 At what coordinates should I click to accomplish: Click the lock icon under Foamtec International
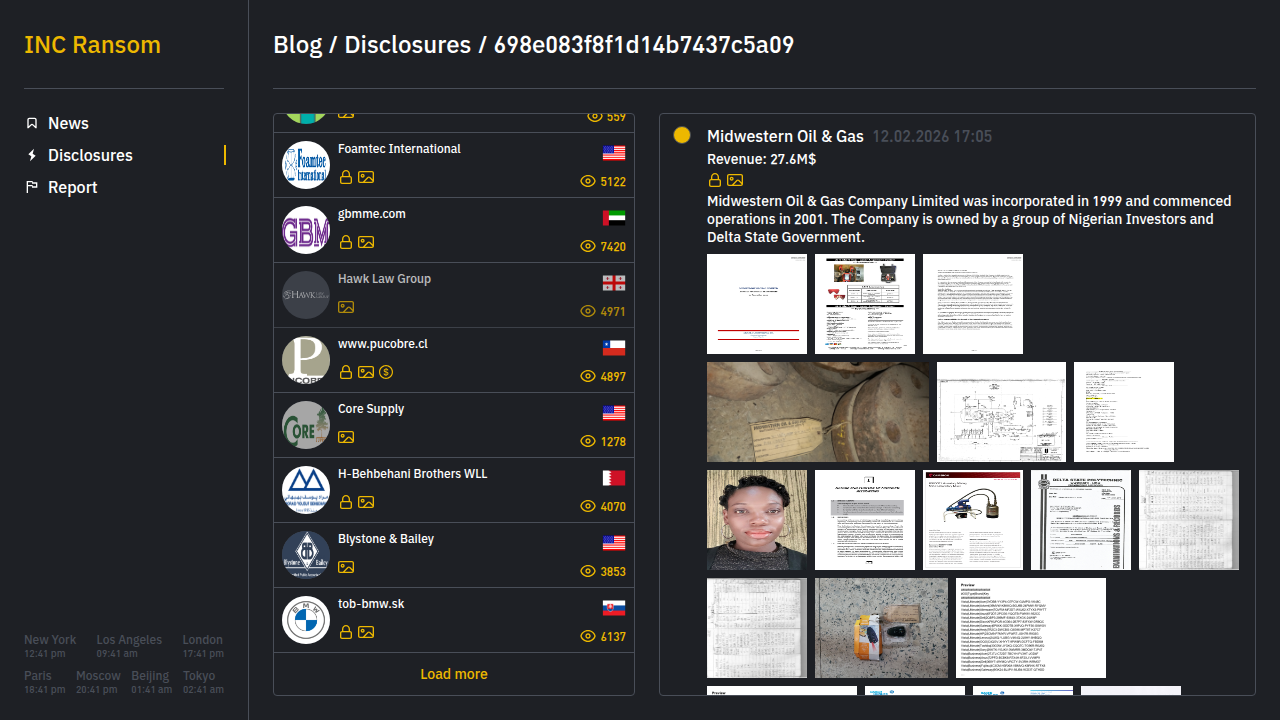click(346, 177)
